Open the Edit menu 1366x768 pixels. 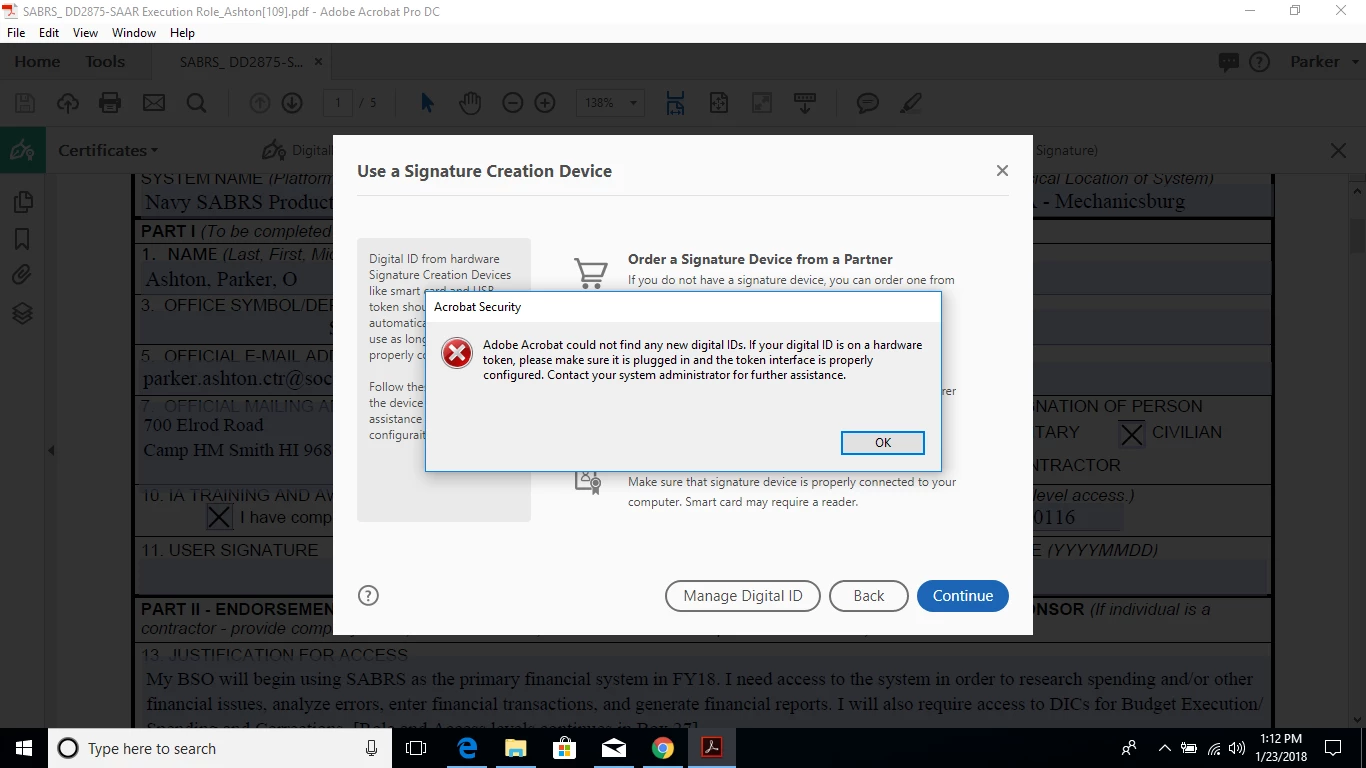pyautogui.click(x=49, y=33)
